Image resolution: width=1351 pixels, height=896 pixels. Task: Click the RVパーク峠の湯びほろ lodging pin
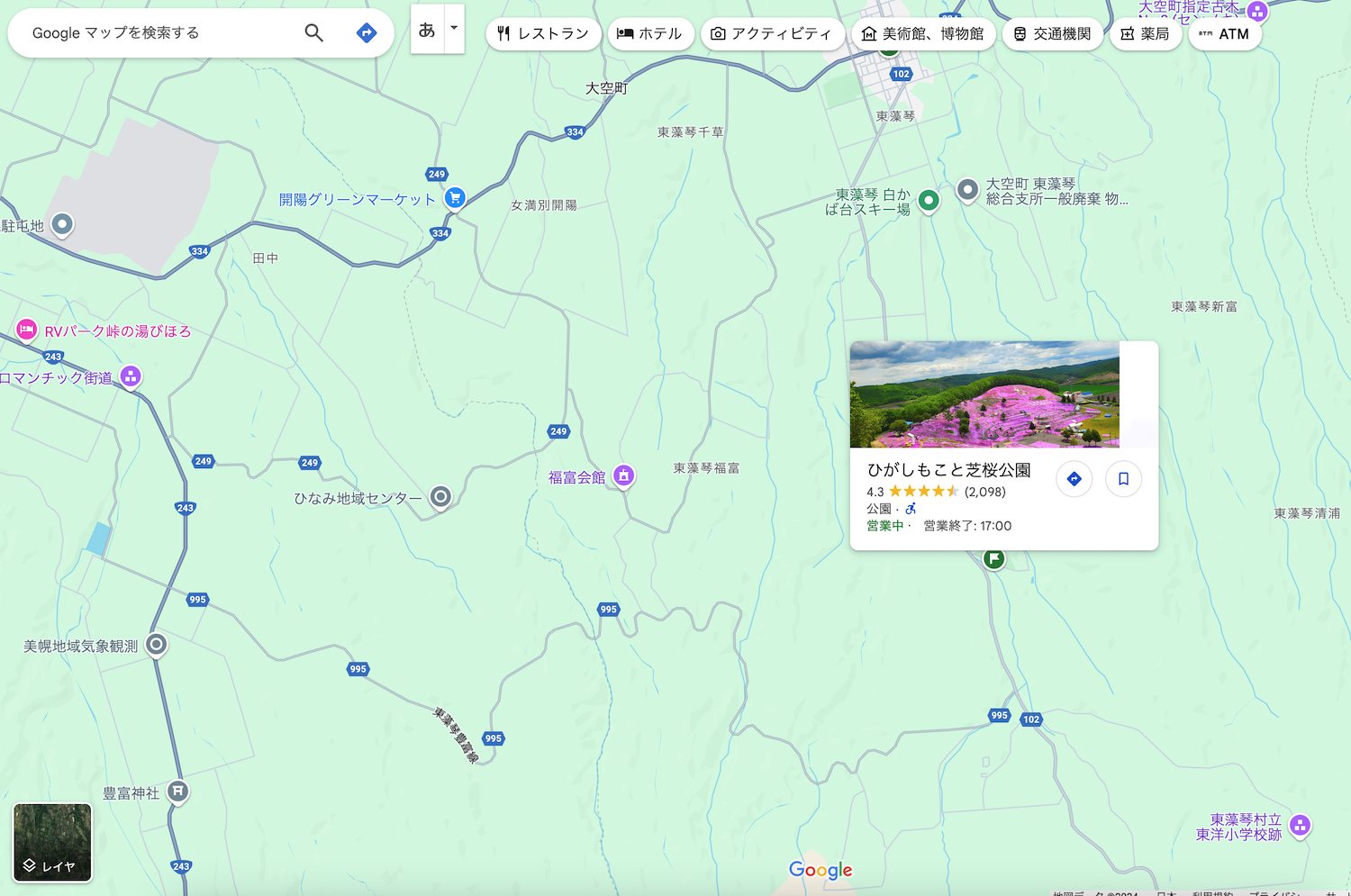click(x=27, y=330)
